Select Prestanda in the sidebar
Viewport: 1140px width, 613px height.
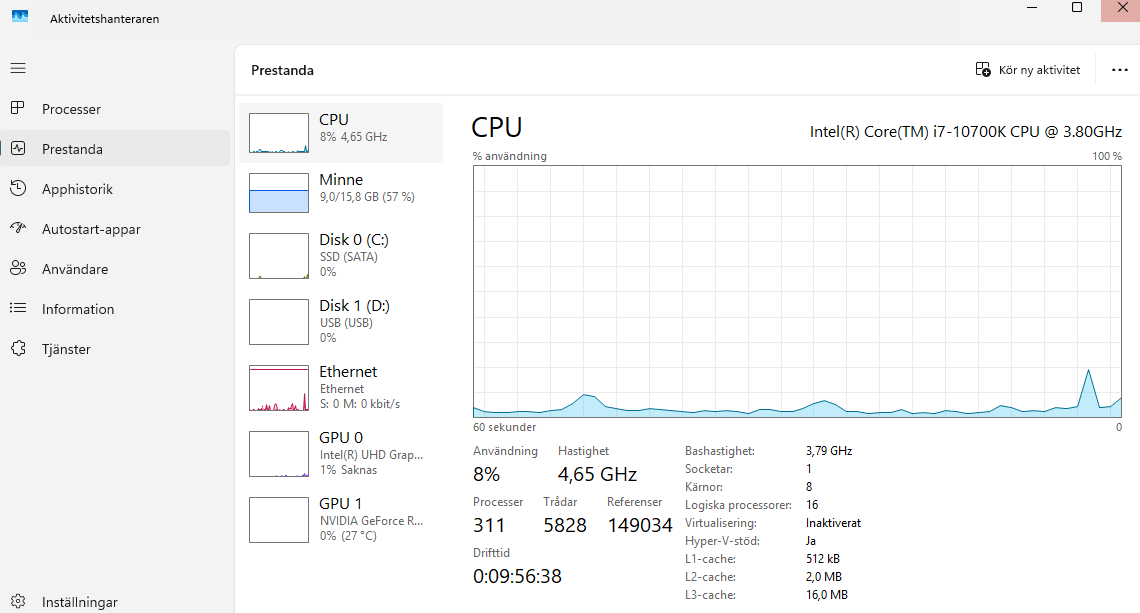(115, 149)
